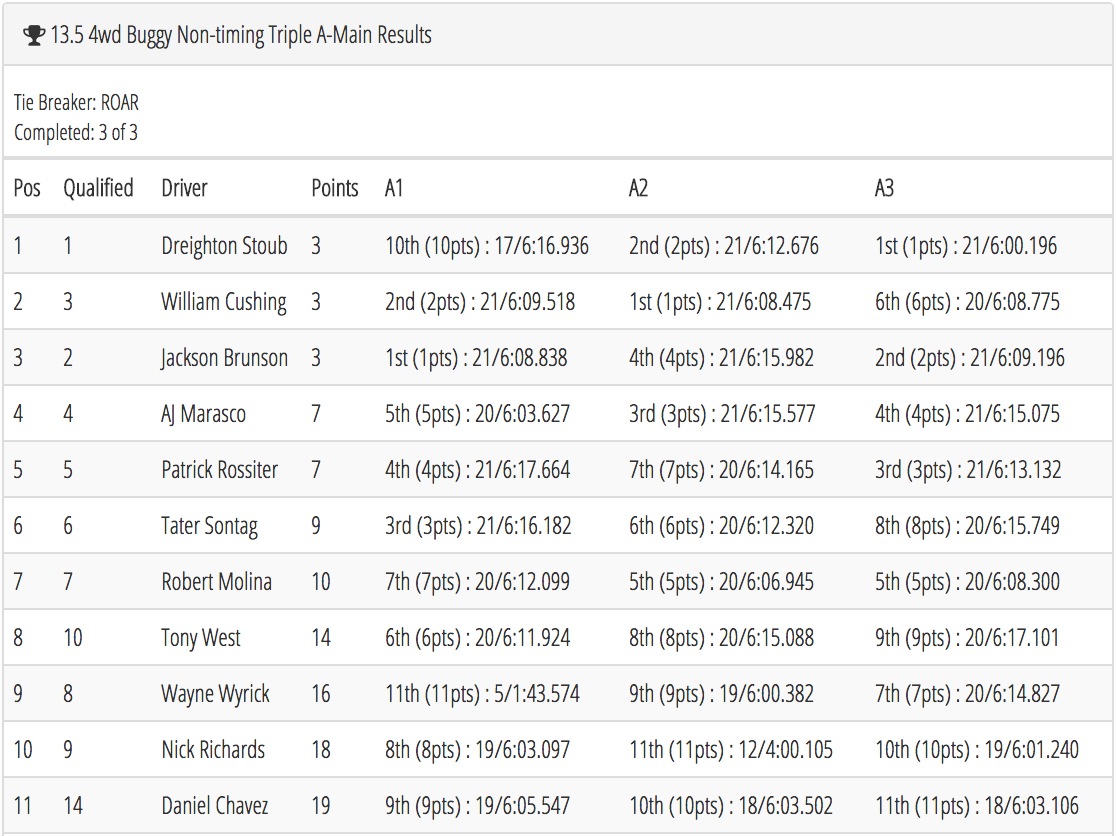Click A3 result '2nd (2pts) : 21/6:09.196'
The image size is (1116, 836).
pos(970,357)
